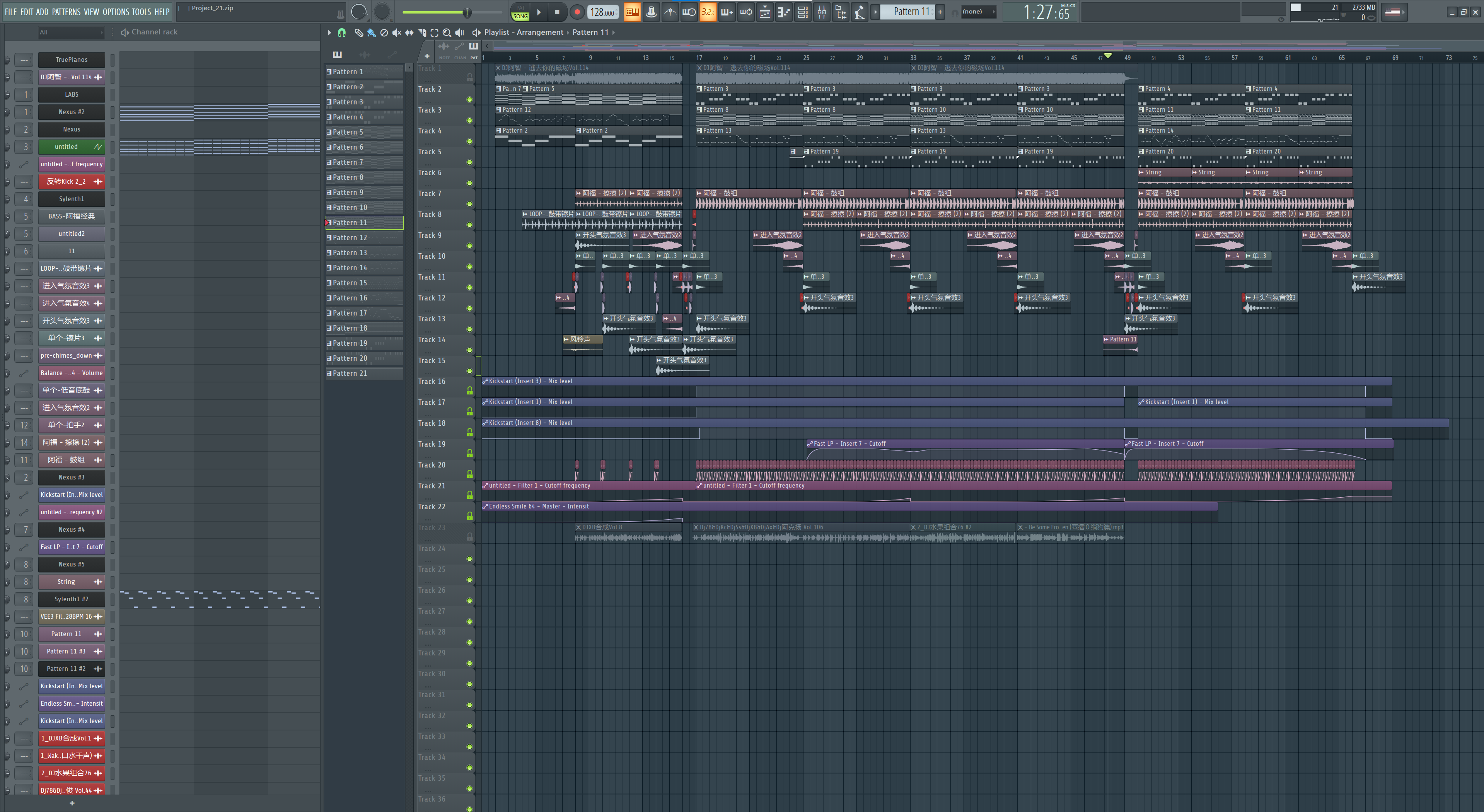Click the TruePianos channel button
This screenshot has height=812, width=1484.
[x=72, y=60]
